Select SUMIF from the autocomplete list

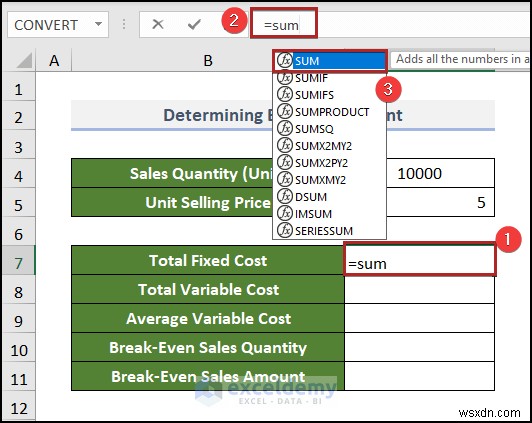329,78
